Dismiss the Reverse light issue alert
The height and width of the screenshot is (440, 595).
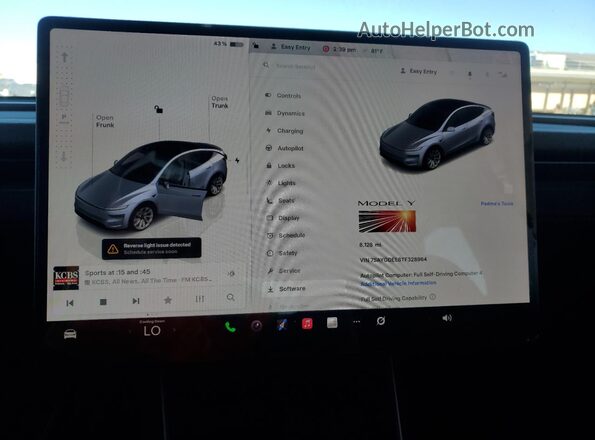[151, 248]
